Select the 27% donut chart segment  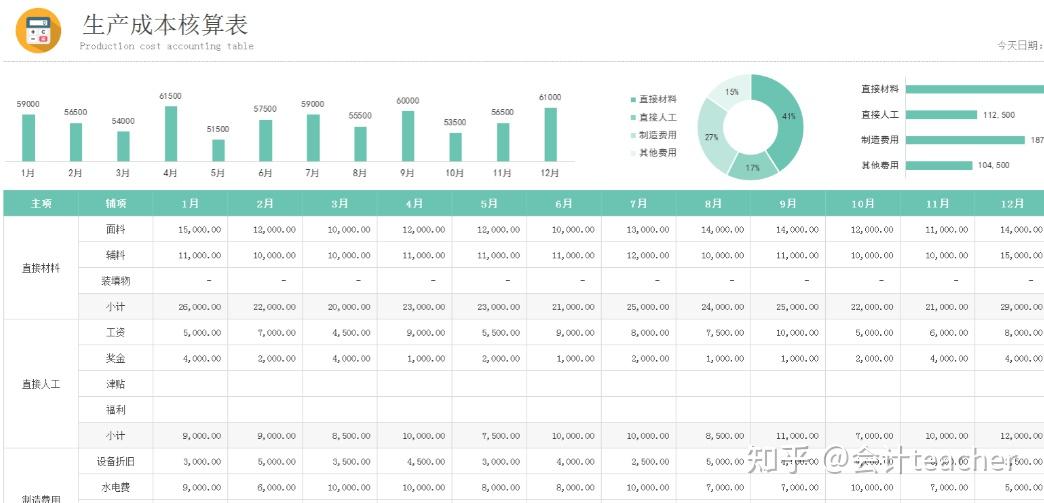pyautogui.click(x=711, y=137)
